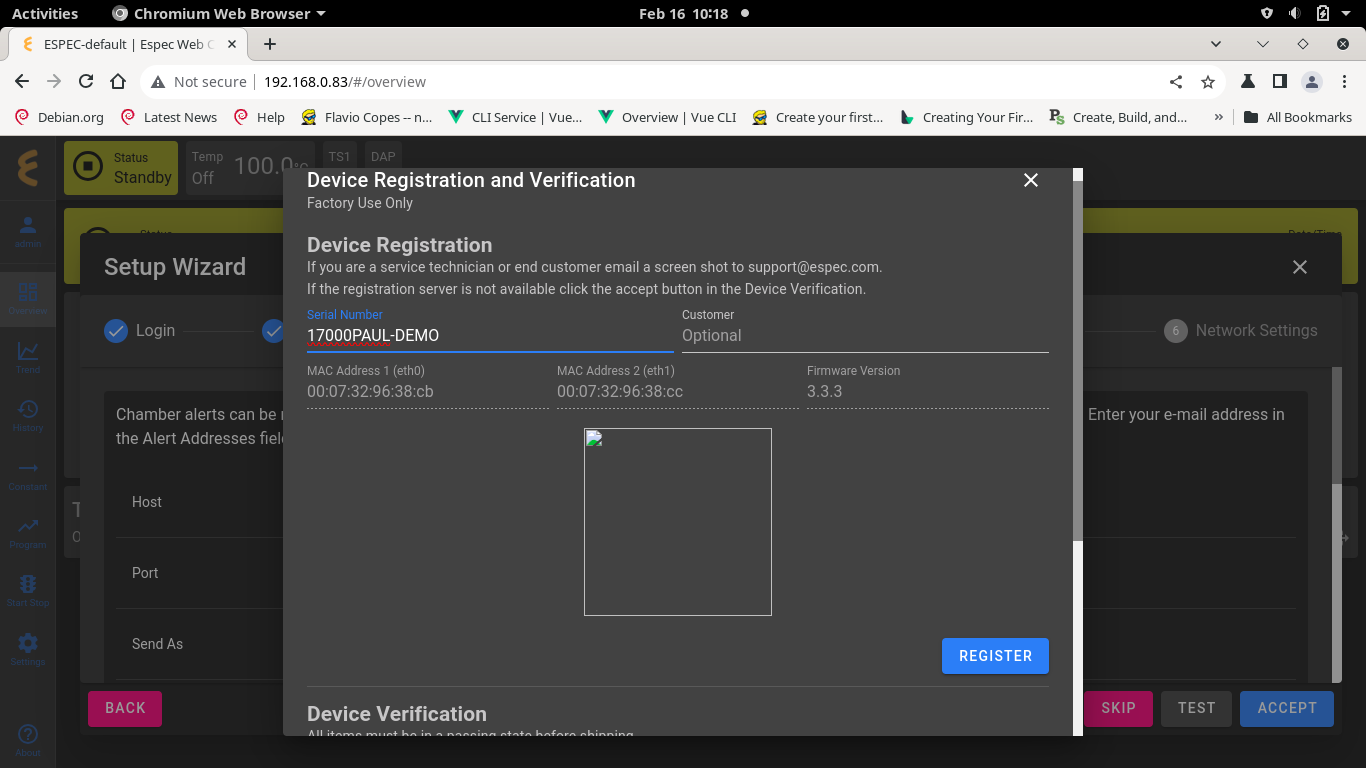This screenshot has height=768, width=1366.
Task: Click the SKIP button
Action: pos(1118,708)
